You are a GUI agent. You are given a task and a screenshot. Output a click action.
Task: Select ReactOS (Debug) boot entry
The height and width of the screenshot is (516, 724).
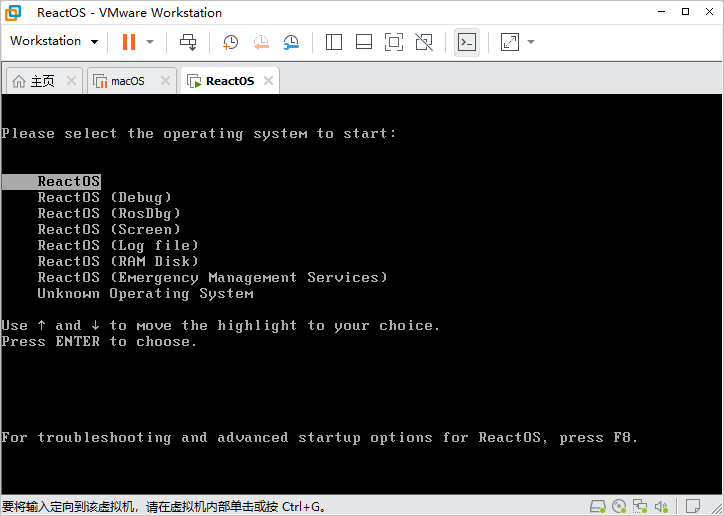coord(104,198)
